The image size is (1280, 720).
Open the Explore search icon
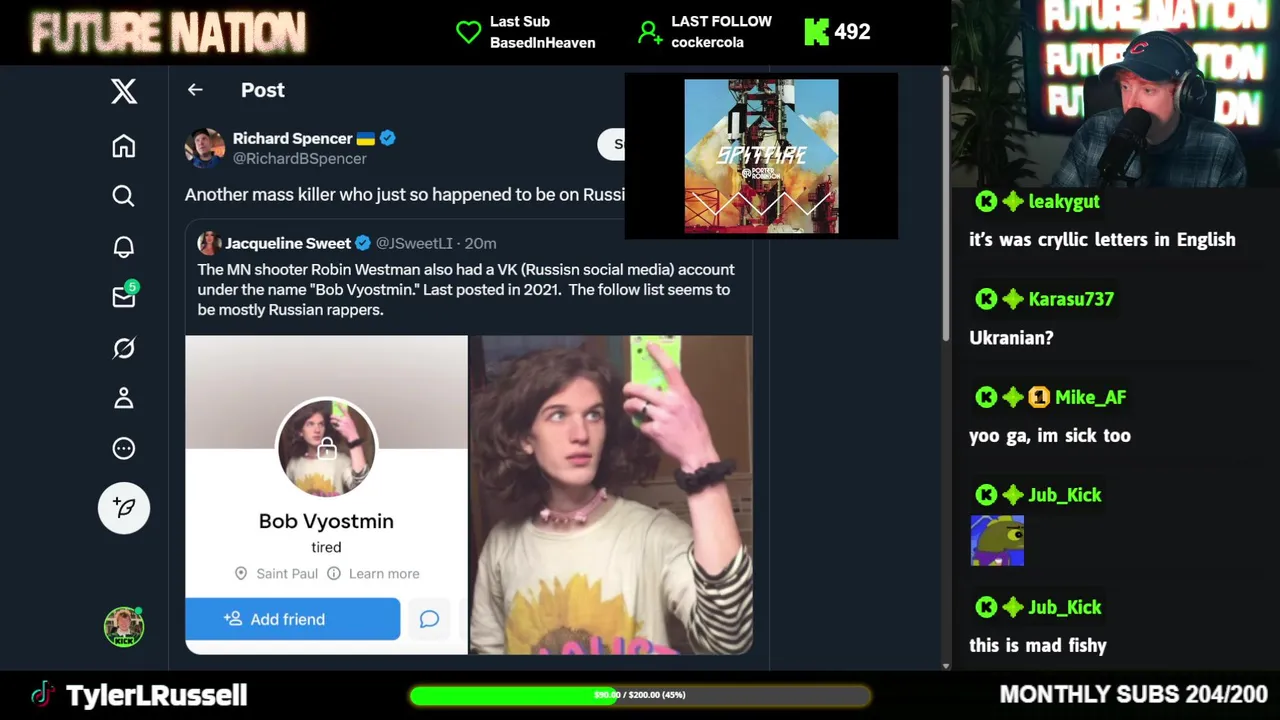[124, 196]
